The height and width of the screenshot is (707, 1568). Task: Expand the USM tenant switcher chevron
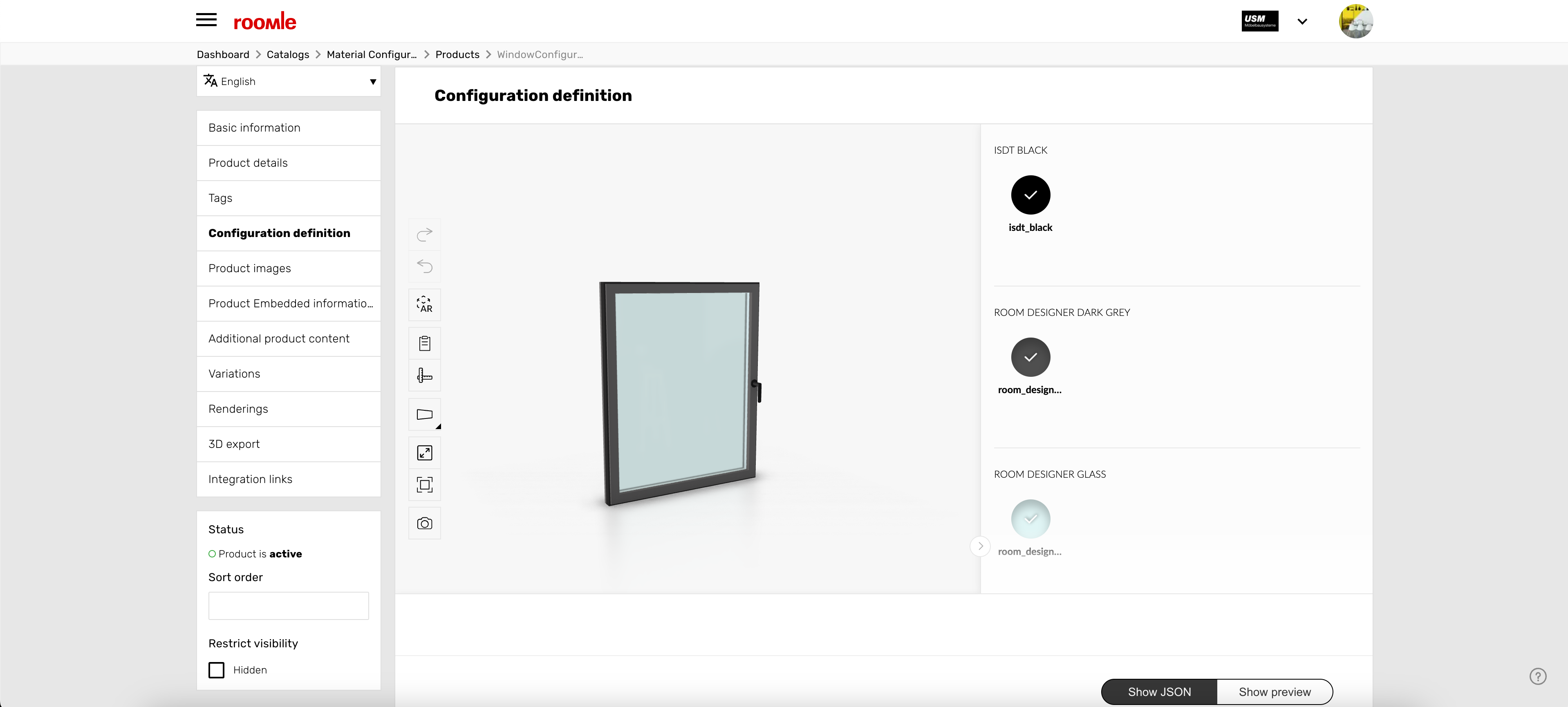pyautogui.click(x=1302, y=21)
